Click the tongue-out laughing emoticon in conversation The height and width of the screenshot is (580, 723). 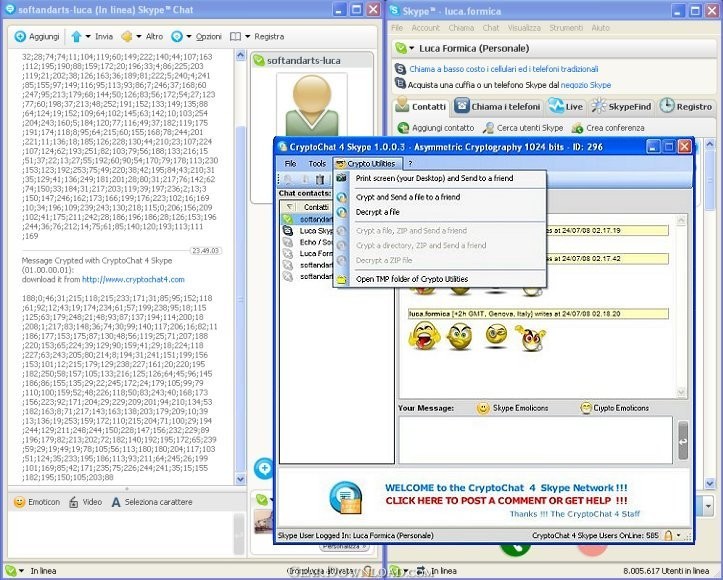pos(424,336)
